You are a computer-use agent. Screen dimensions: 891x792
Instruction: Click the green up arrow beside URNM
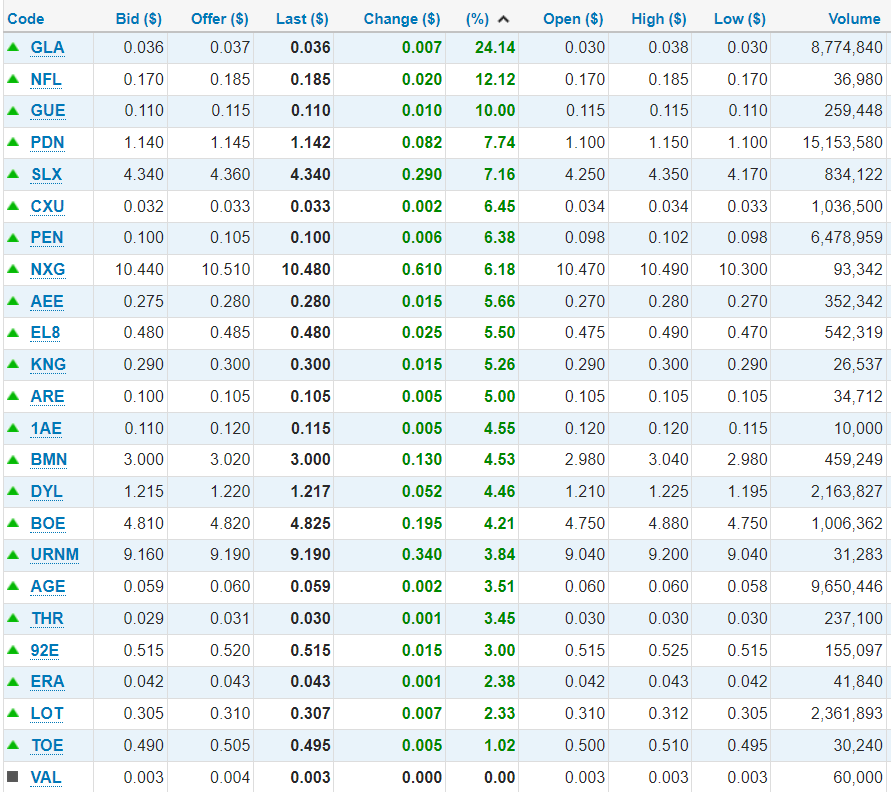pyautogui.click(x=13, y=555)
